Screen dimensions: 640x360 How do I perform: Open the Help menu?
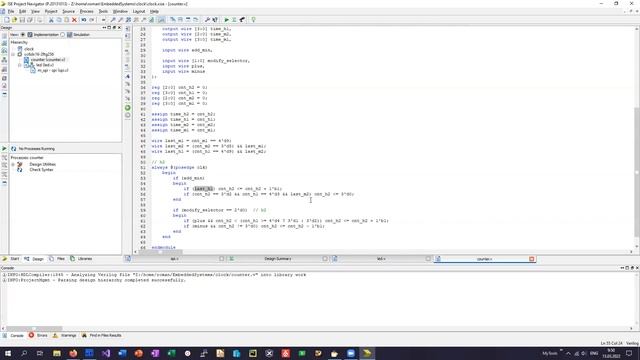[x=154, y=11]
